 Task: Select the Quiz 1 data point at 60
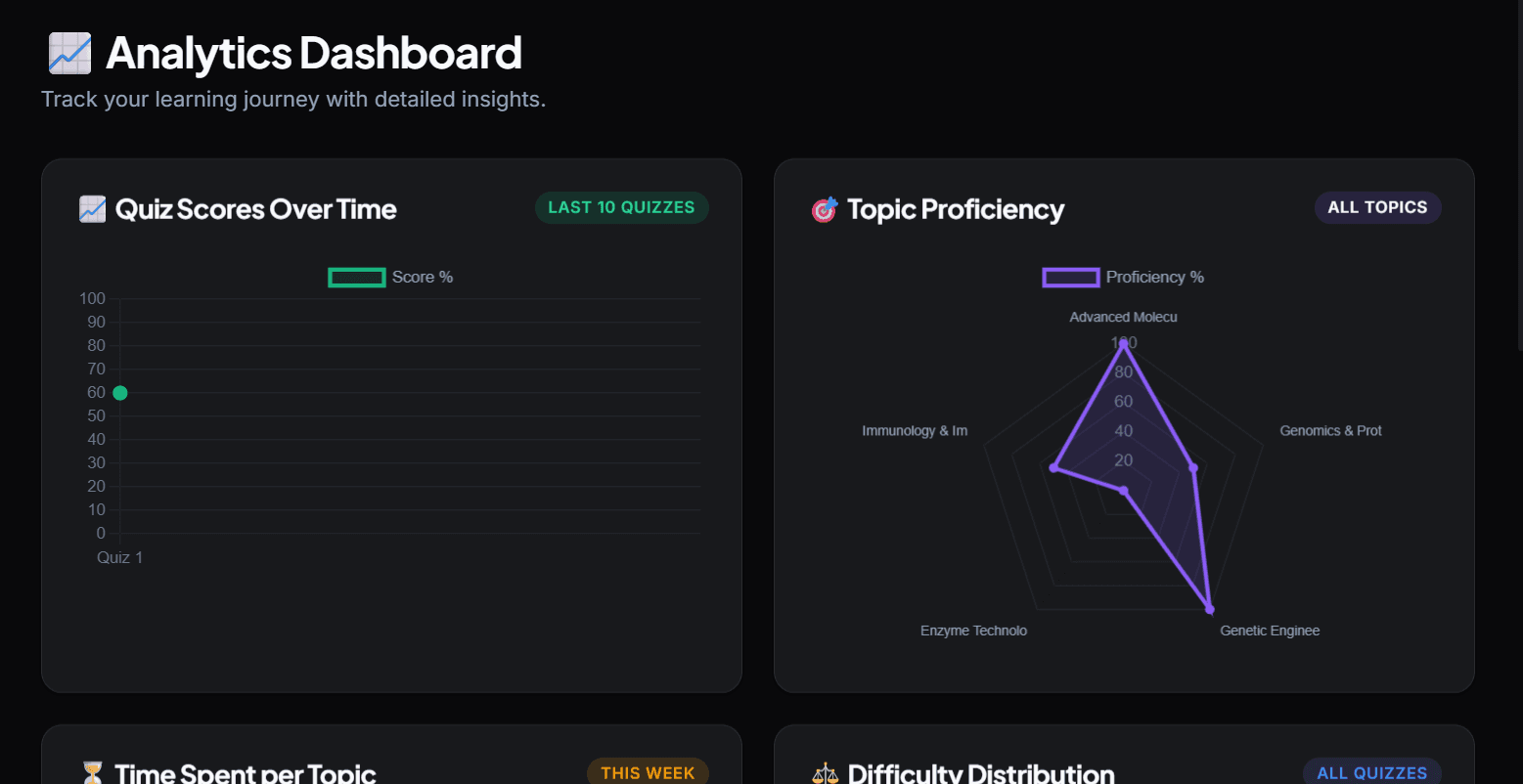(x=120, y=393)
